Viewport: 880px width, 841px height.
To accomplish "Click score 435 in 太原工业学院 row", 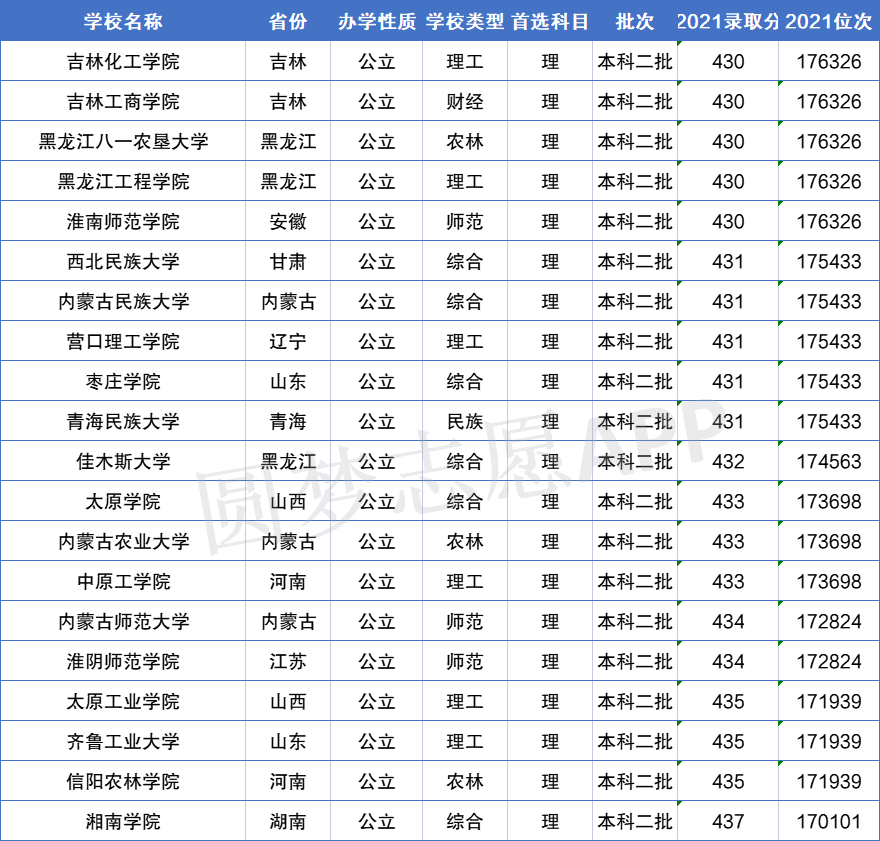I will click(728, 701).
